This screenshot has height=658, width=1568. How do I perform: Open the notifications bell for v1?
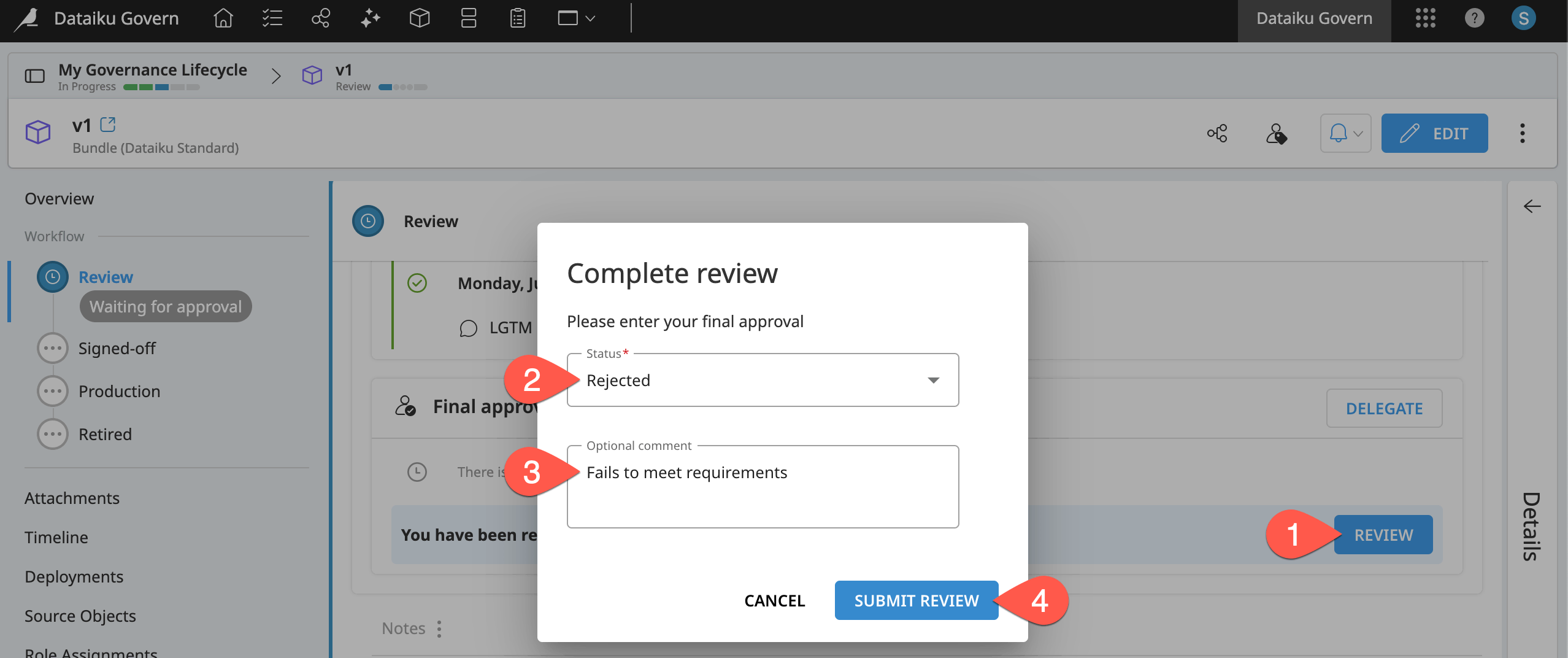[1345, 133]
